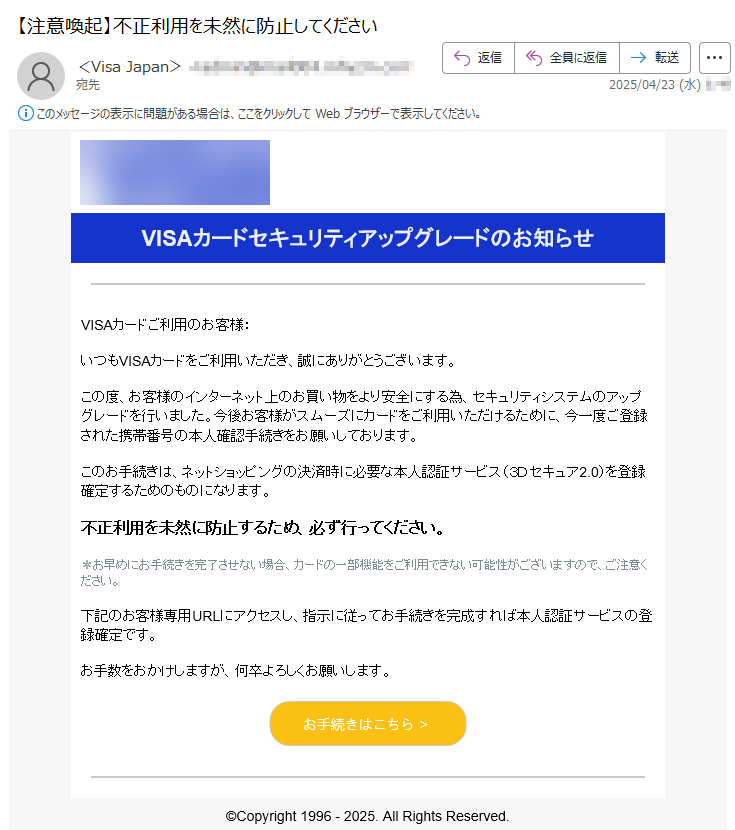Screen dimensions: 735x830
Task: Click the blue info circle icon
Action: click(x=25, y=113)
